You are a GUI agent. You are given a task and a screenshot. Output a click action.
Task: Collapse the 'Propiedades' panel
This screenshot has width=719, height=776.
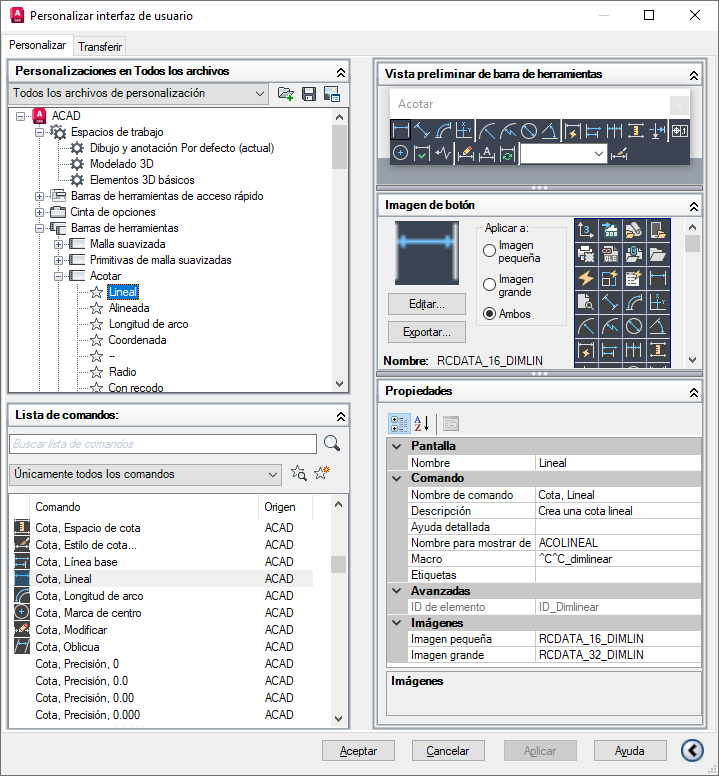[x=694, y=392]
